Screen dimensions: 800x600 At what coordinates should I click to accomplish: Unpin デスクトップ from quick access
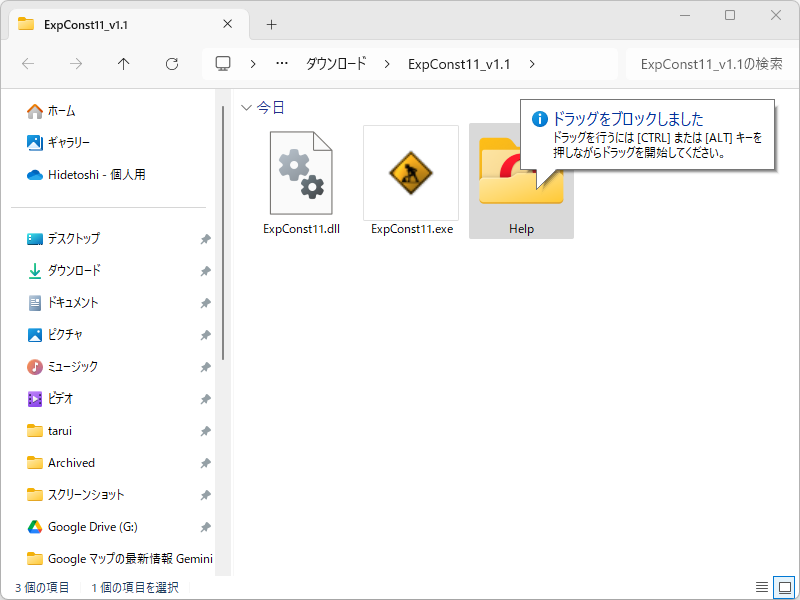pos(205,238)
